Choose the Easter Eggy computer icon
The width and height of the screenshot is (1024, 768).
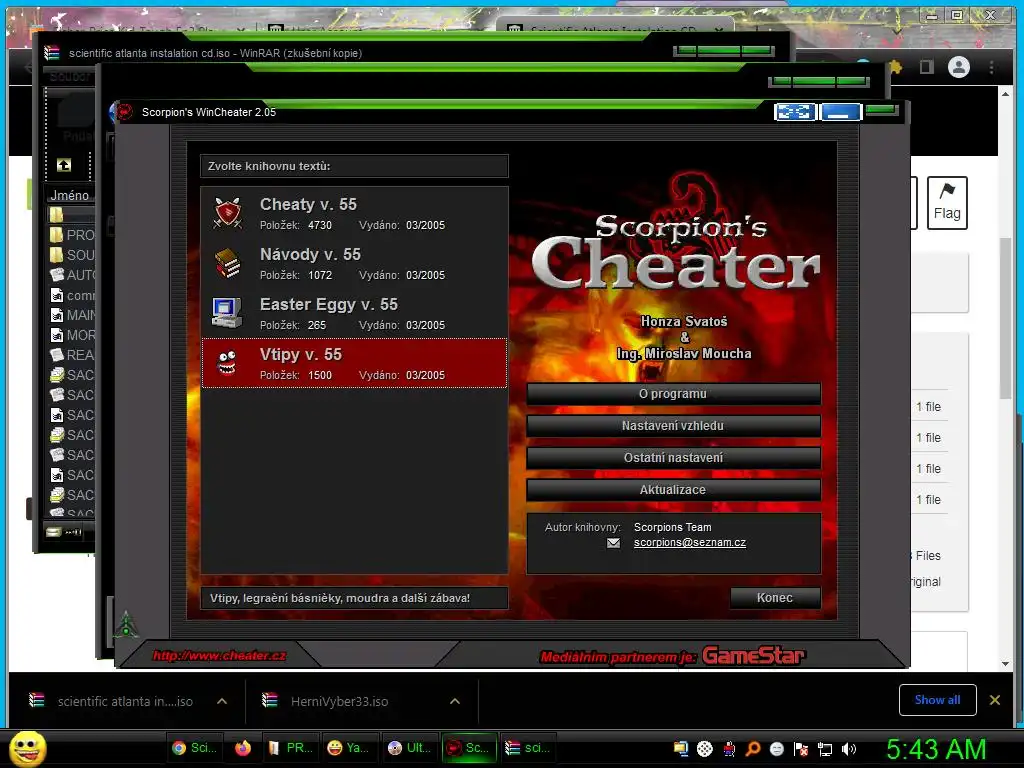pyautogui.click(x=227, y=313)
